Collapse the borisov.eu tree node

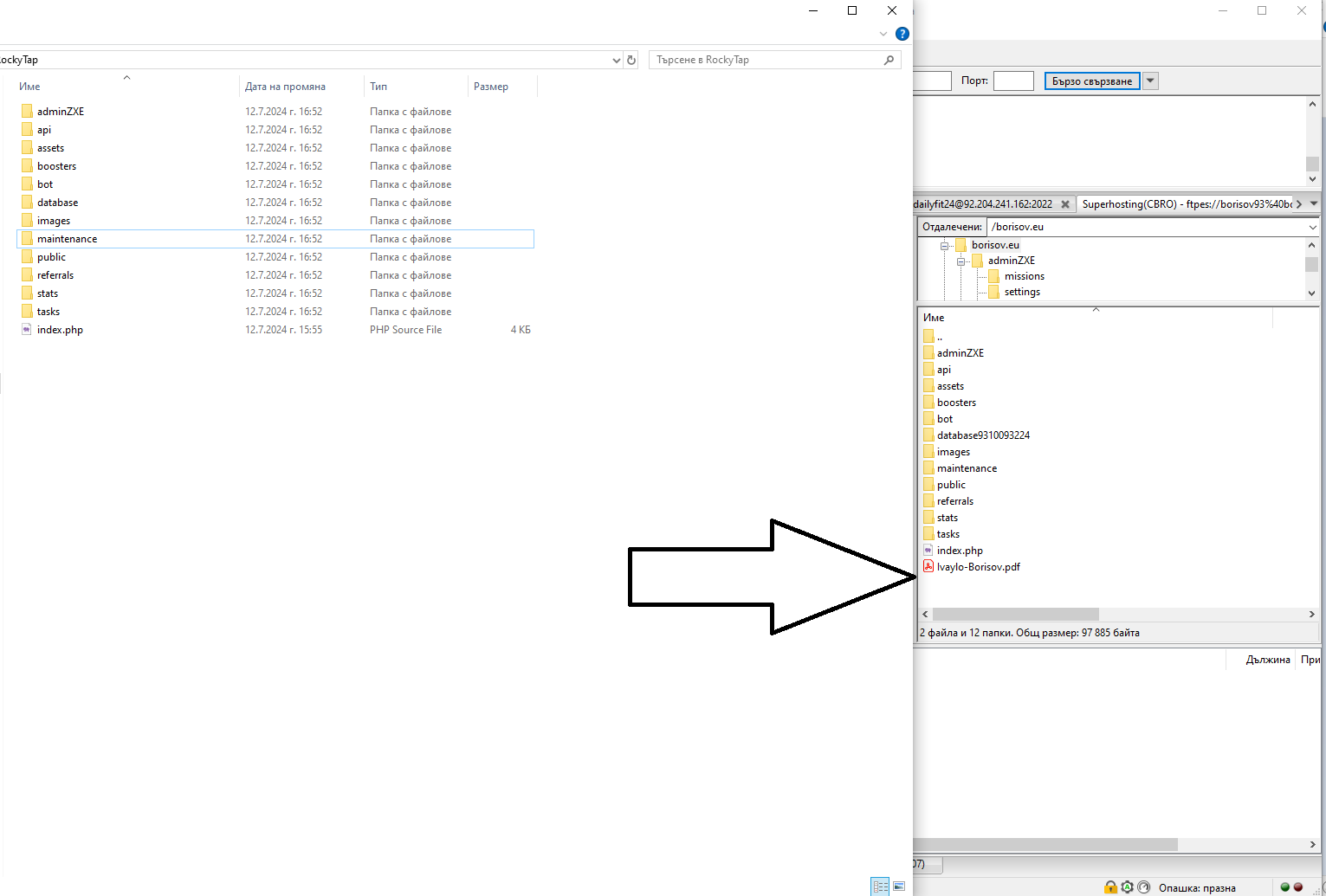pos(944,245)
